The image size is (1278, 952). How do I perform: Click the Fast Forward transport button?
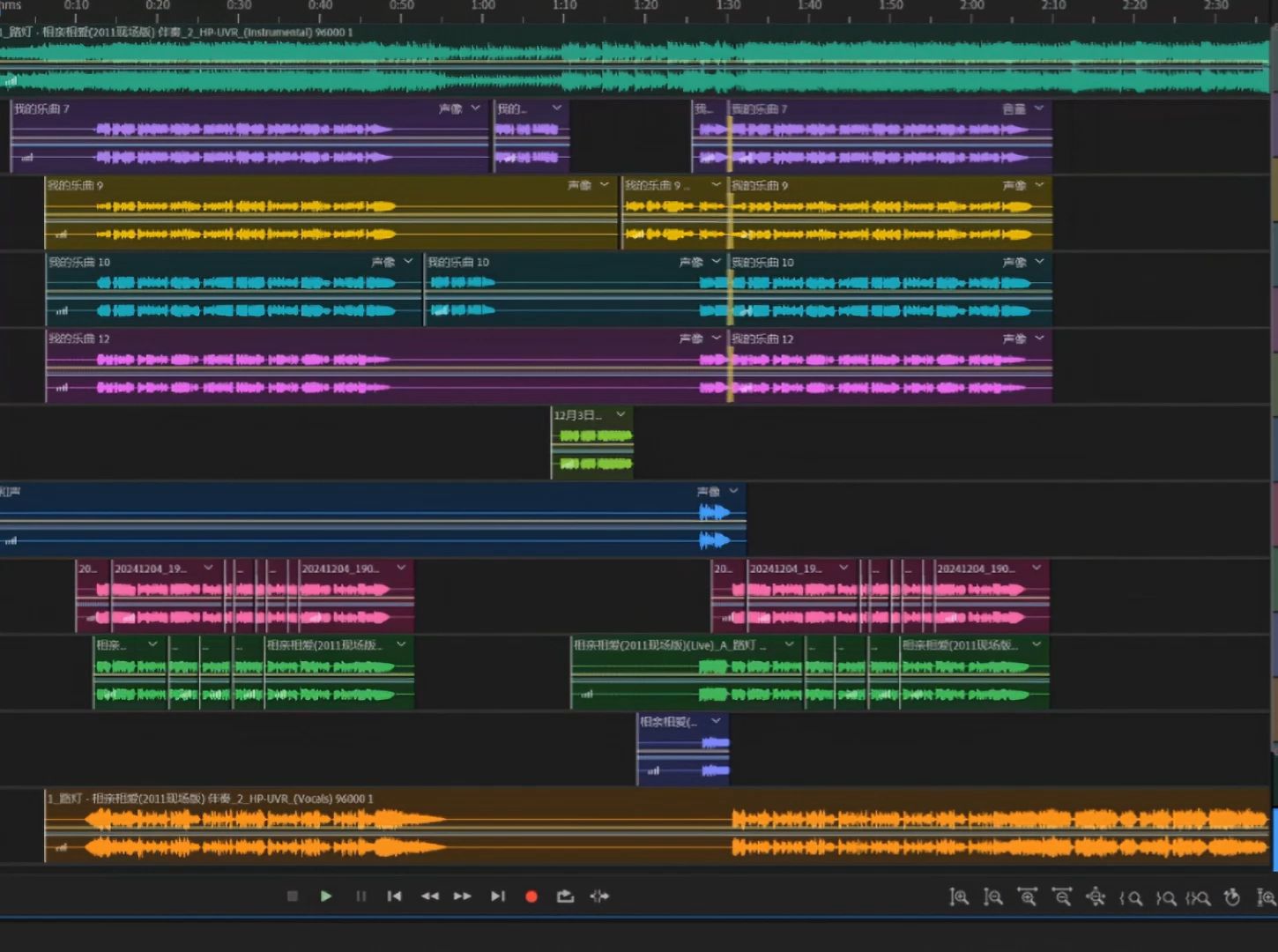coord(463,896)
